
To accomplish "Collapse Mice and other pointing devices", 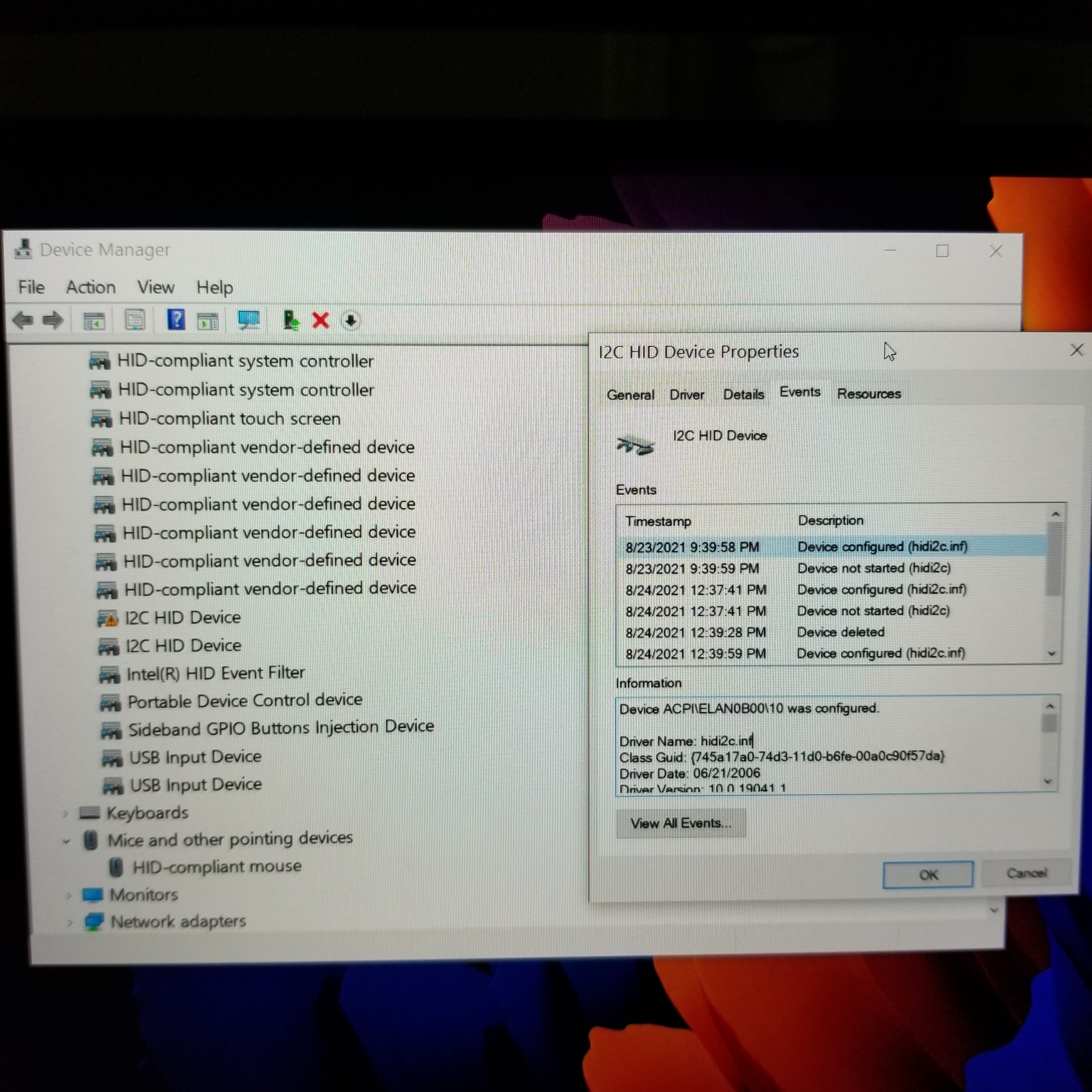I will pyautogui.click(x=67, y=841).
